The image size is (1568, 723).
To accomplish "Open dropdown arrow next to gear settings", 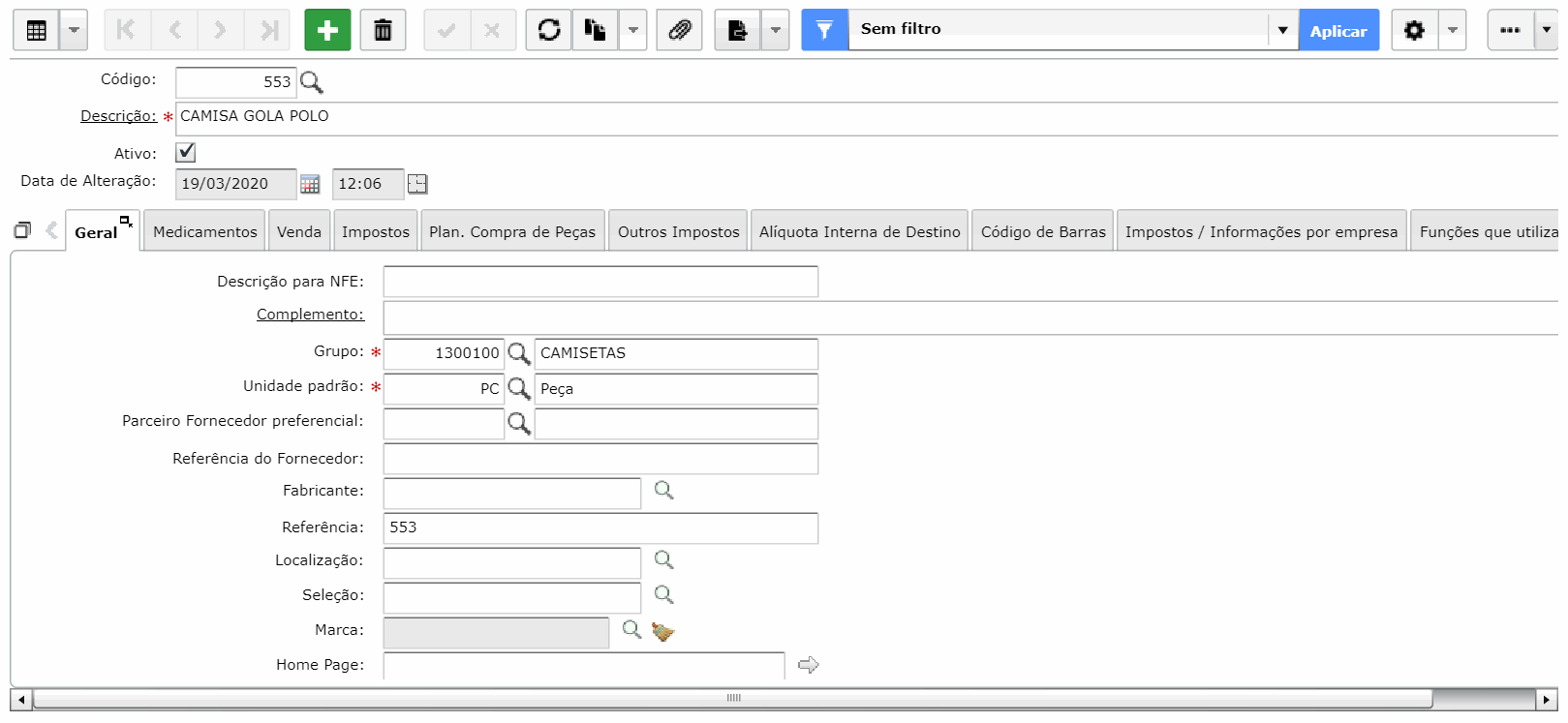I will tap(1452, 30).
